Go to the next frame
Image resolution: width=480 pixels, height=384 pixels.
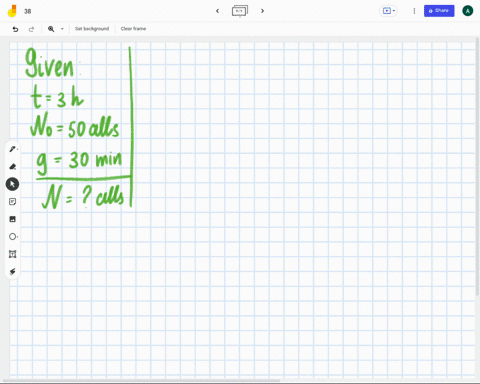[x=262, y=11]
